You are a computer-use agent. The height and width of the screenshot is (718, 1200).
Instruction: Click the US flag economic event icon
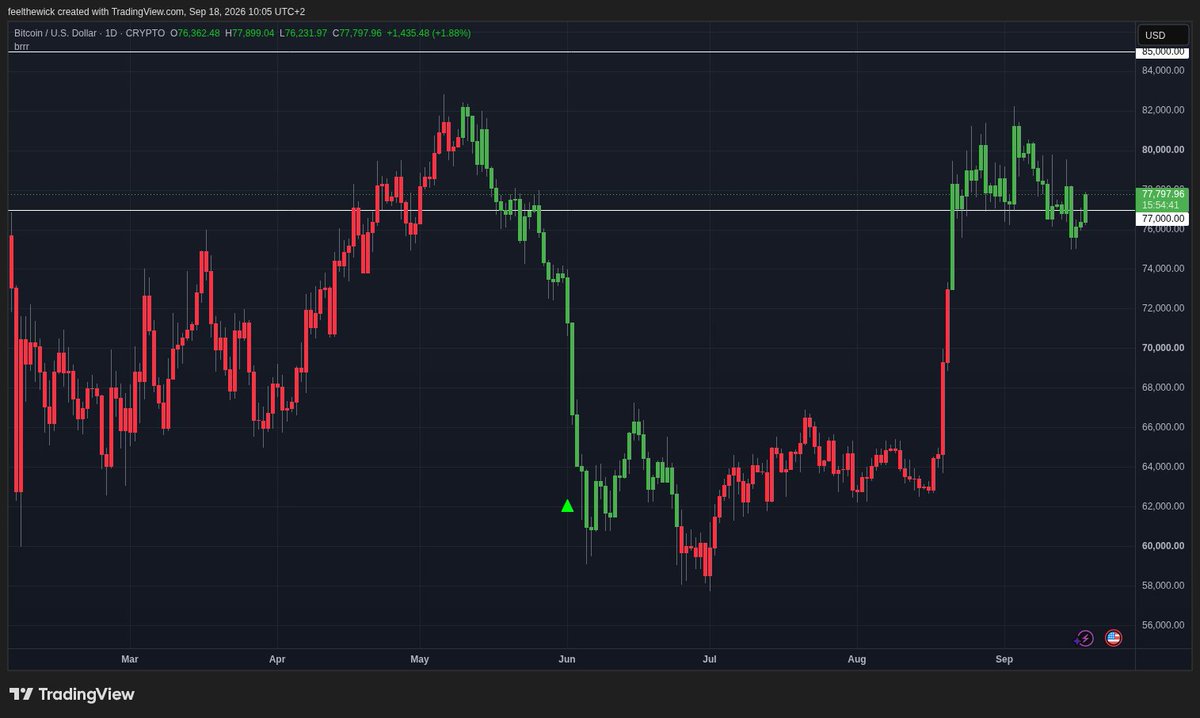[1113, 638]
